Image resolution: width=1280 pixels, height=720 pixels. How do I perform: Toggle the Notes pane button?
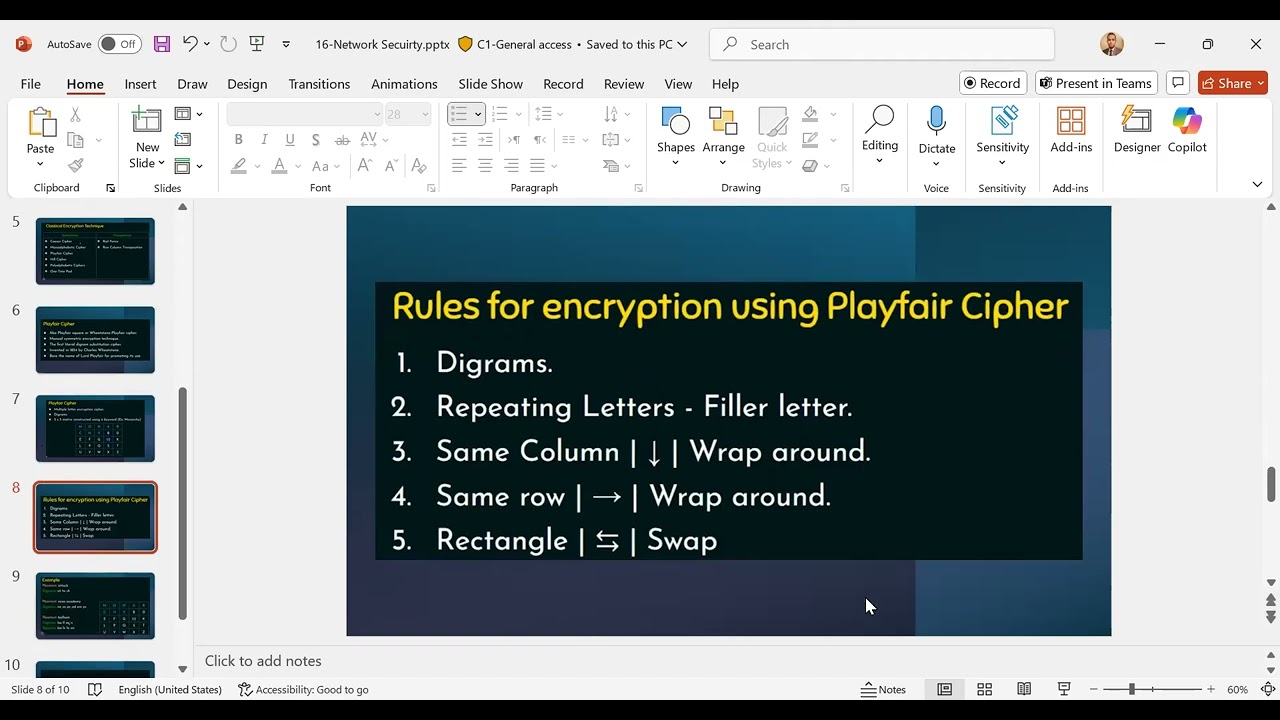click(x=884, y=689)
